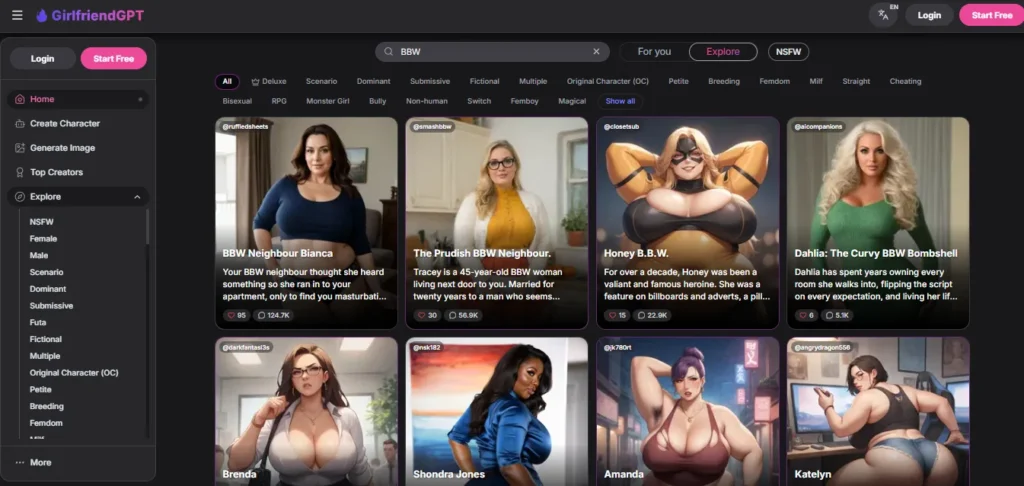Screen dimensions: 1024x486
Task: Filter by Switch tag
Action: (x=478, y=101)
